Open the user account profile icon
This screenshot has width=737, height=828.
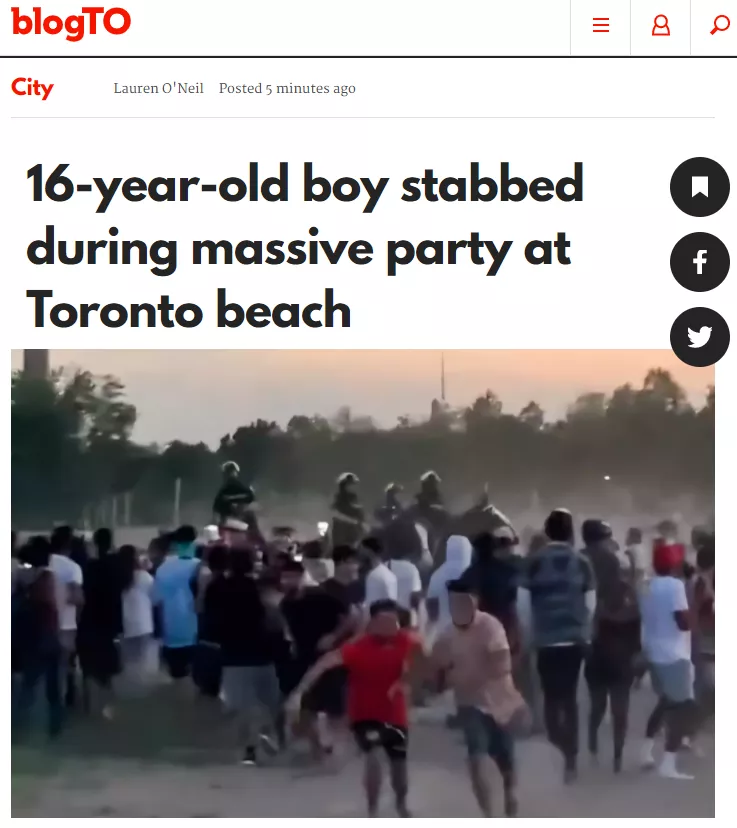660,25
